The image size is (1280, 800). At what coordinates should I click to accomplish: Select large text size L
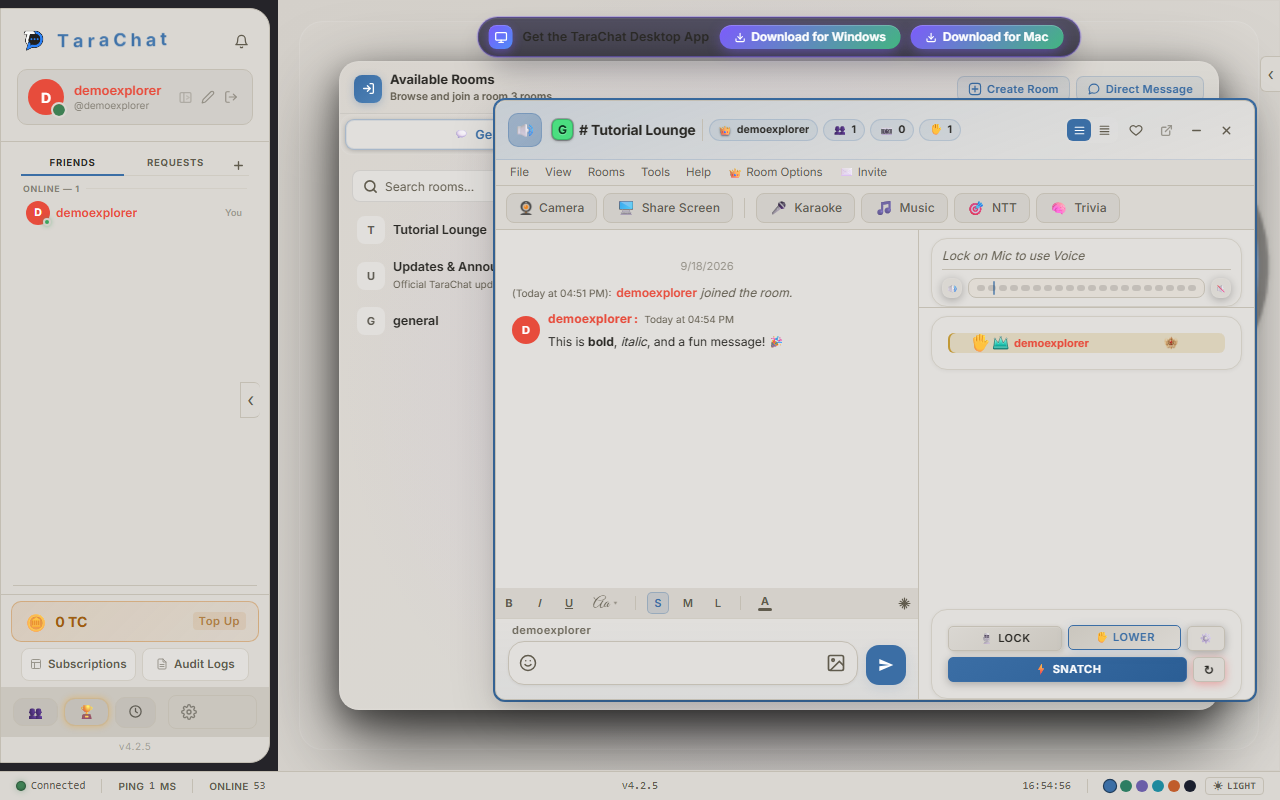(718, 603)
